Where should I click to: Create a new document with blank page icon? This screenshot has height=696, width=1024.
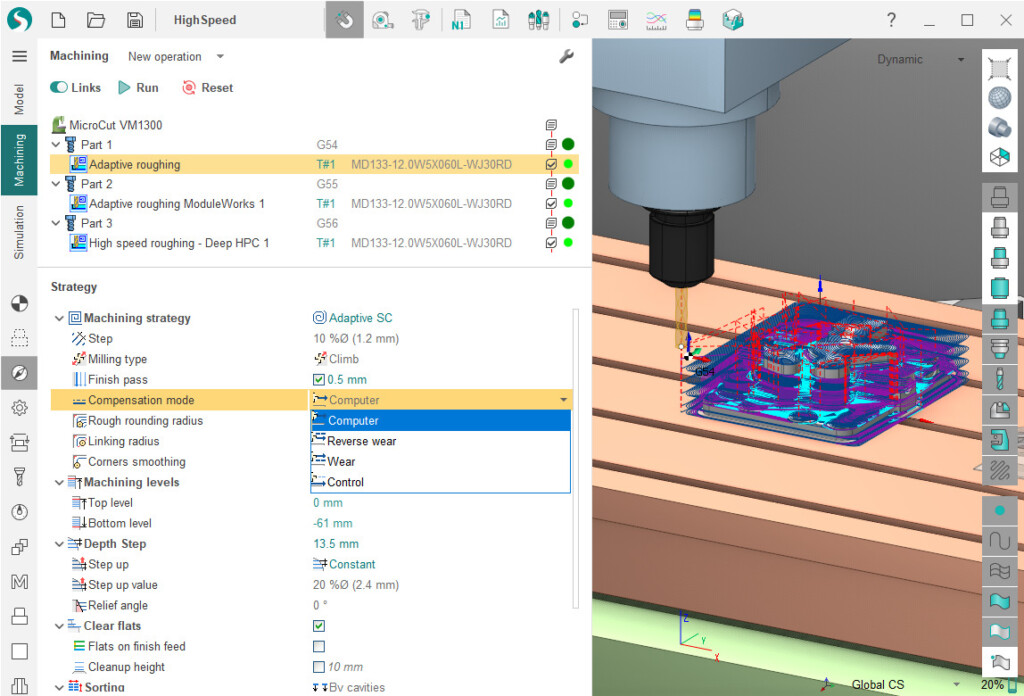tap(58, 20)
